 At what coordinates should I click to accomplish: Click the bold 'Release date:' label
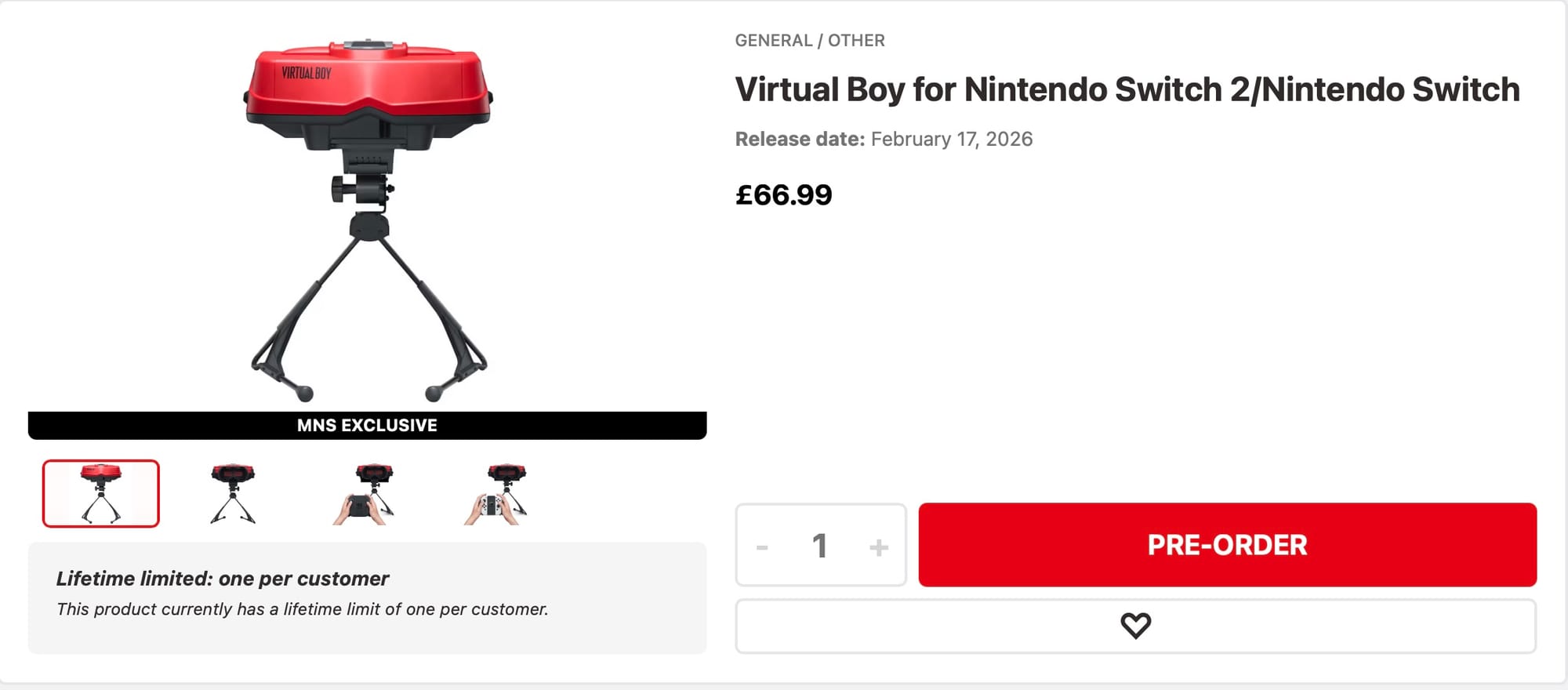pyautogui.click(x=800, y=139)
